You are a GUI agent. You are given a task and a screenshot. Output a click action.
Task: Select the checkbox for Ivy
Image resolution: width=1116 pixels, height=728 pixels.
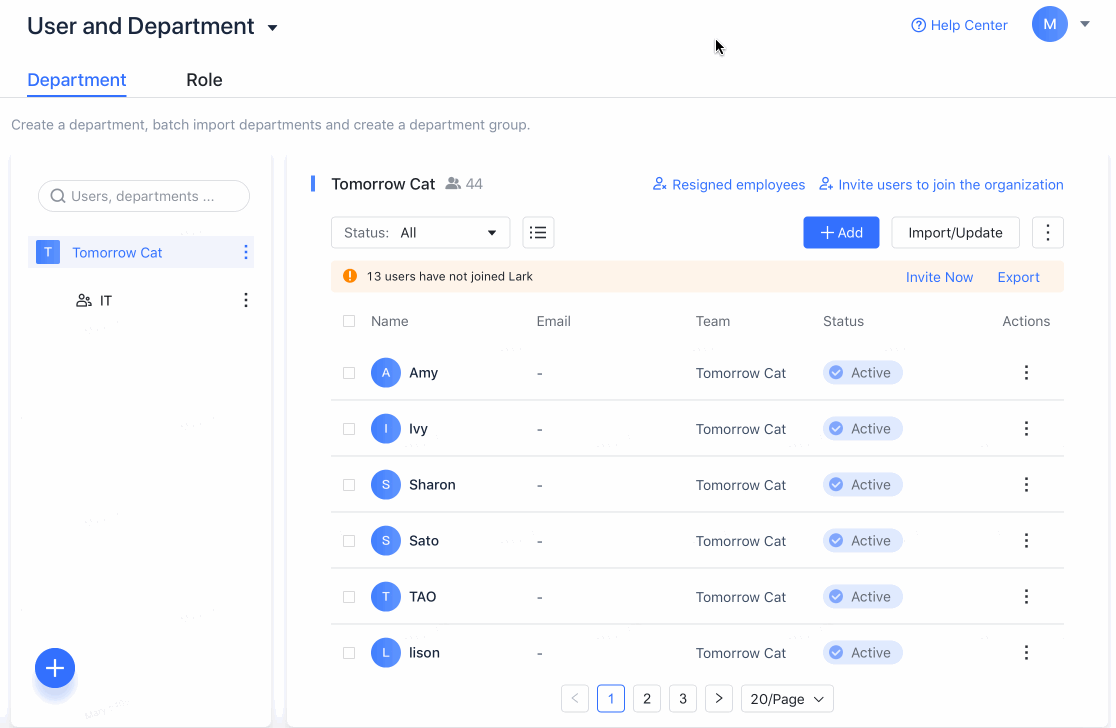coord(349,429)
